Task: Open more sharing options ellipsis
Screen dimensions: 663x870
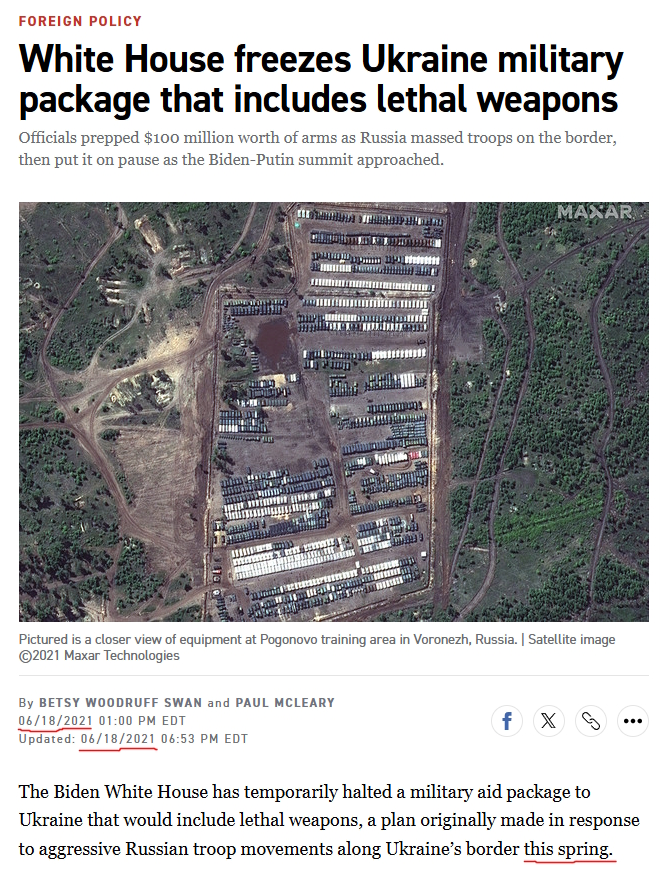Action: tap(633, 721)
